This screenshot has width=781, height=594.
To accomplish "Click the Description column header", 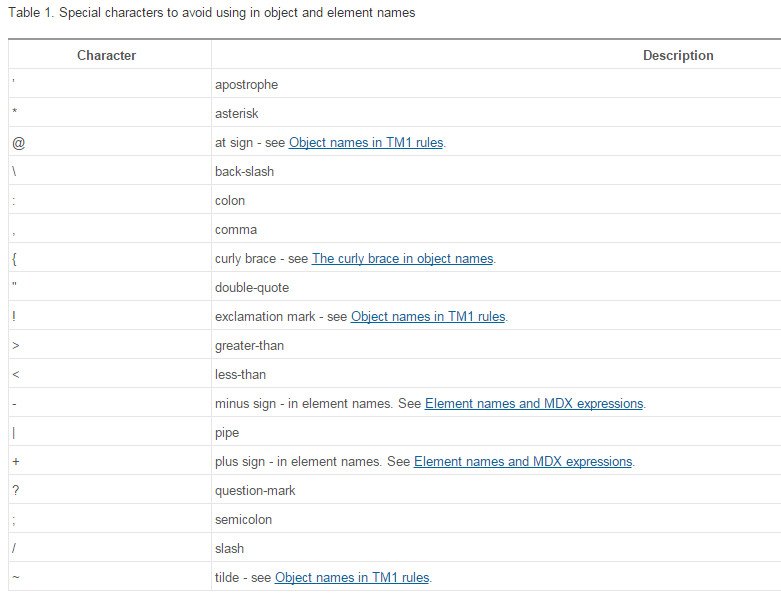I will (x=678, y=55).
